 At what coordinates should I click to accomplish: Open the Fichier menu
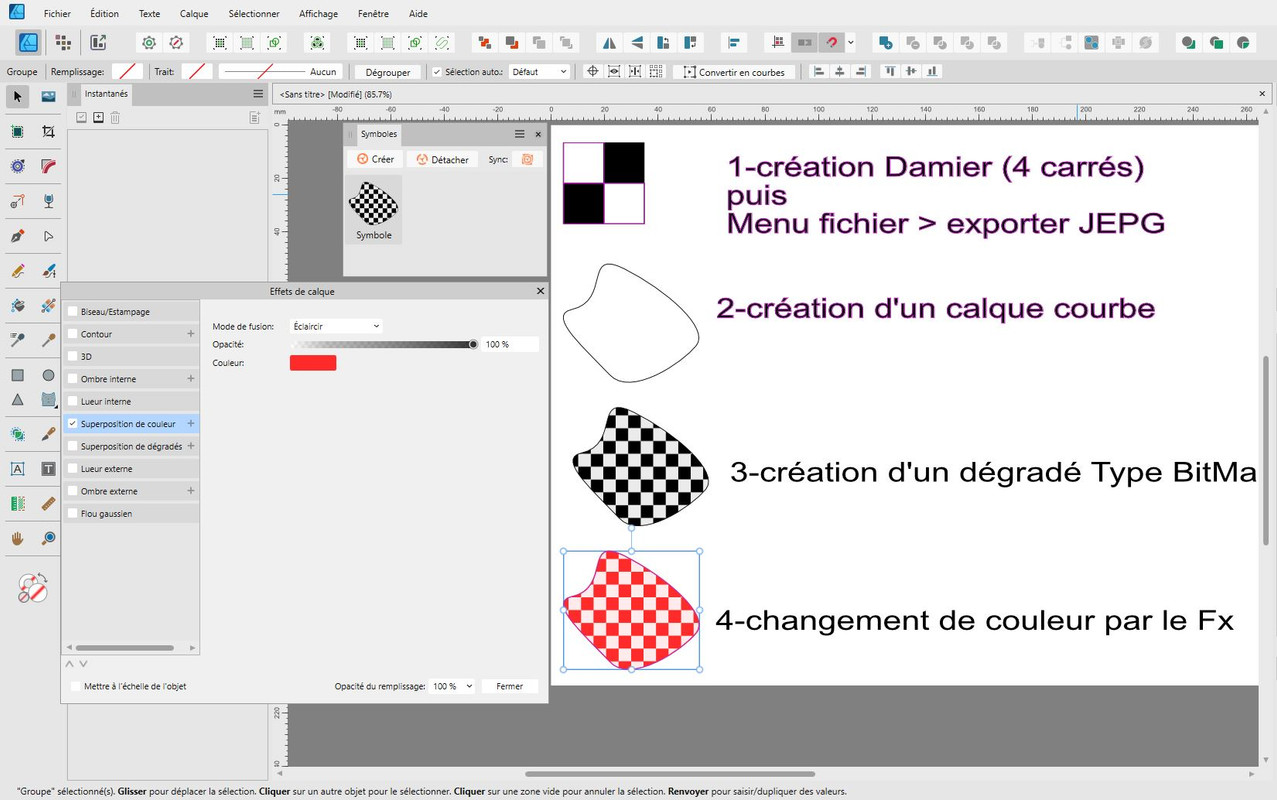57,14
